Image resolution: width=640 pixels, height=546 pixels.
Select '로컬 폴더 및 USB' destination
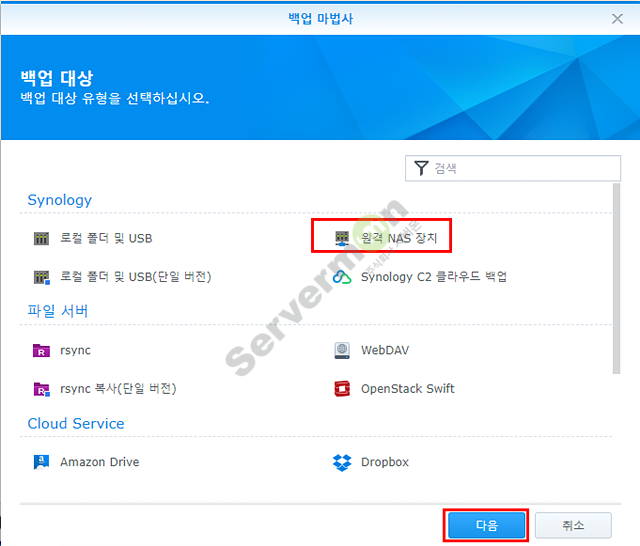click(x=106, y=238)
